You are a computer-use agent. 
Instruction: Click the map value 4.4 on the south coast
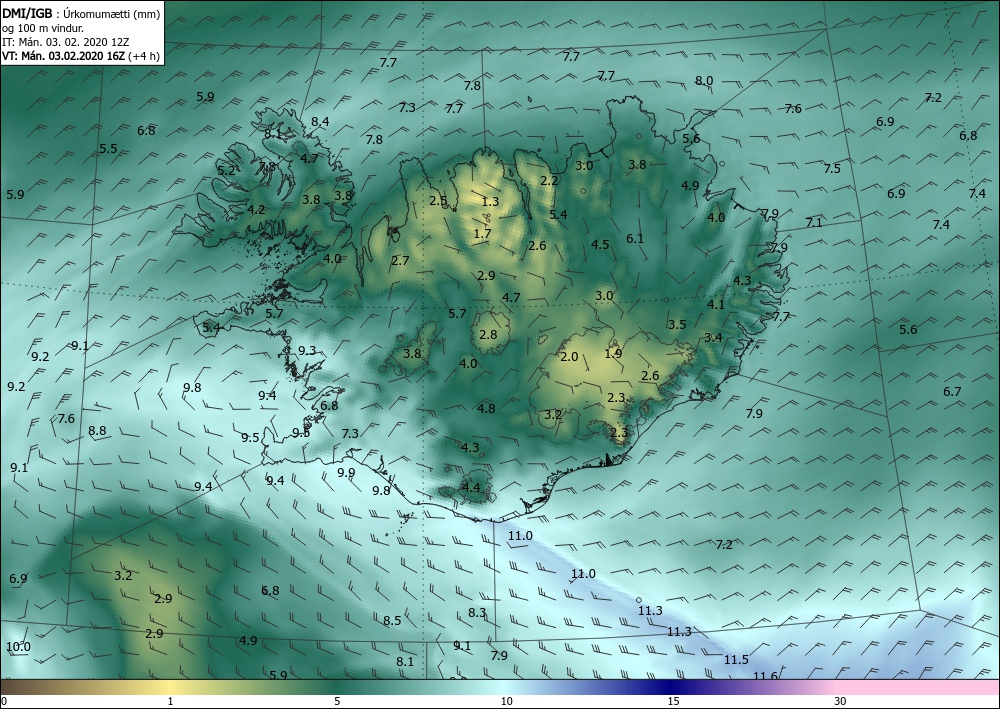471,488
